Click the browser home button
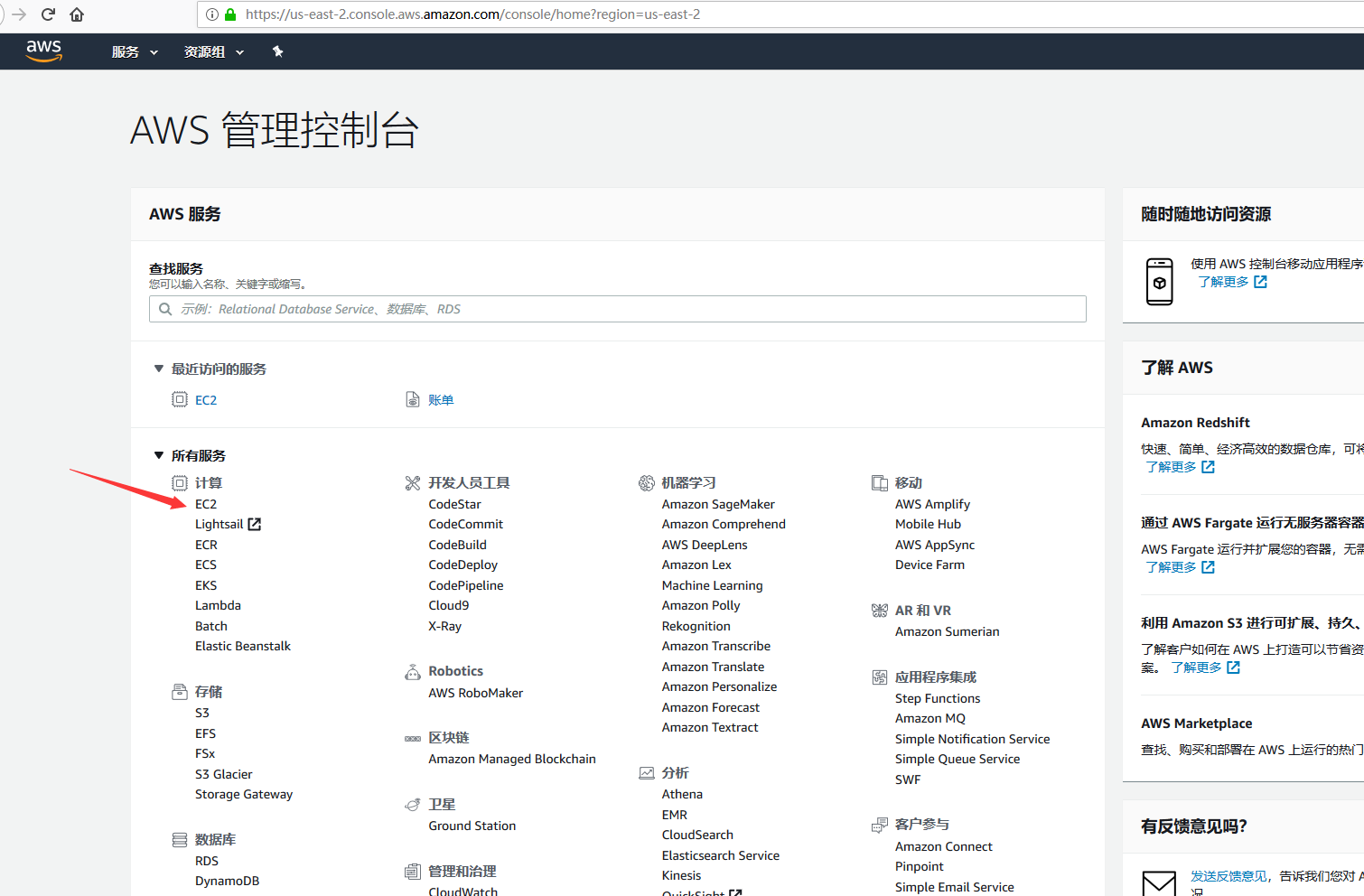The image size is (1364, 896). point(77,14)
